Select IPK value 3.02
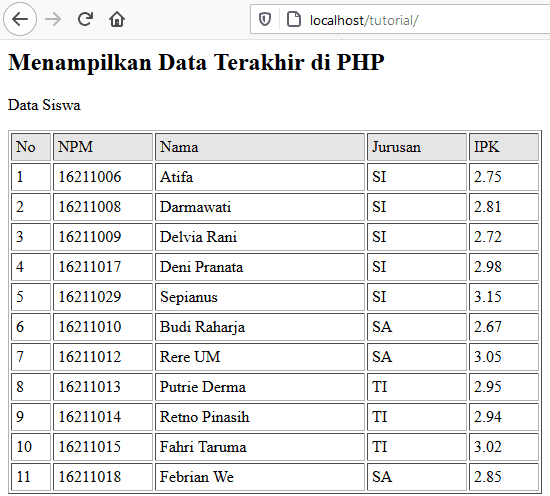Screen dimensions: 550x496 504,447
